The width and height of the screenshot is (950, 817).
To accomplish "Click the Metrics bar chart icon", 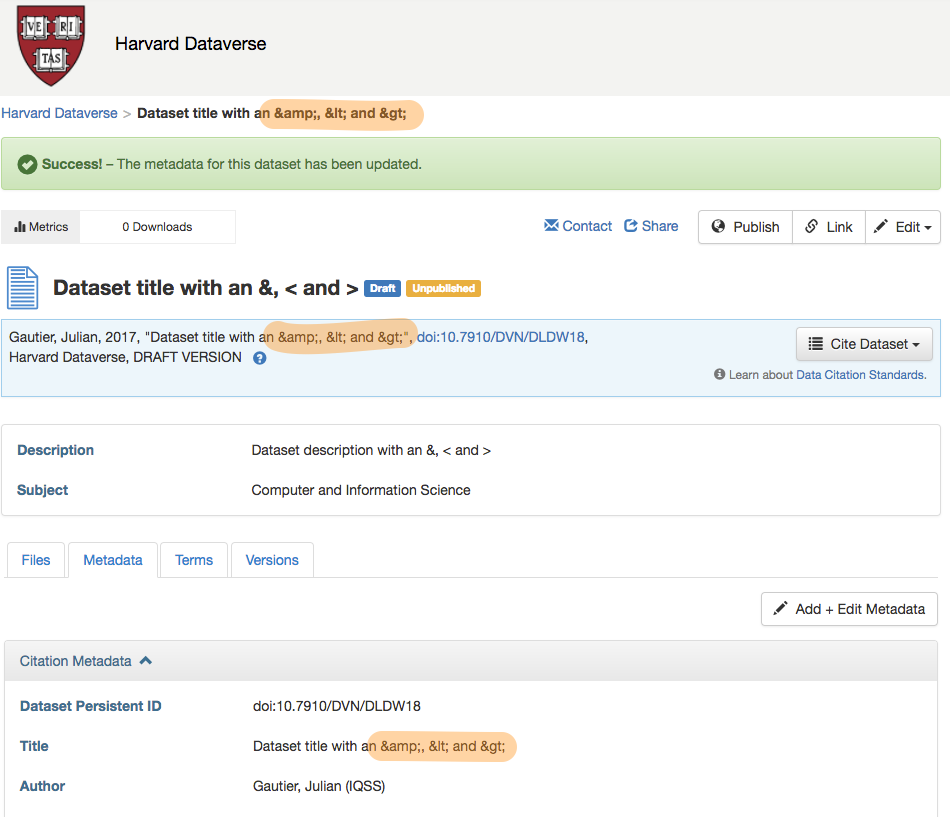I will pyautogui.click(x=20, y=227).
